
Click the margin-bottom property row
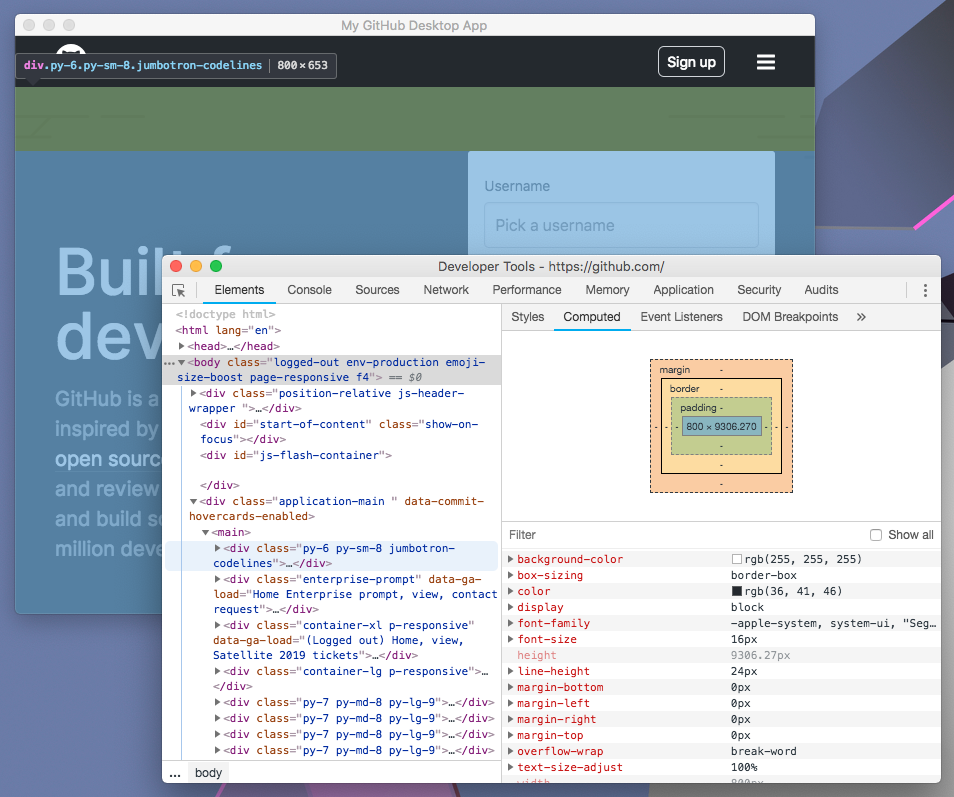[560, 687]
